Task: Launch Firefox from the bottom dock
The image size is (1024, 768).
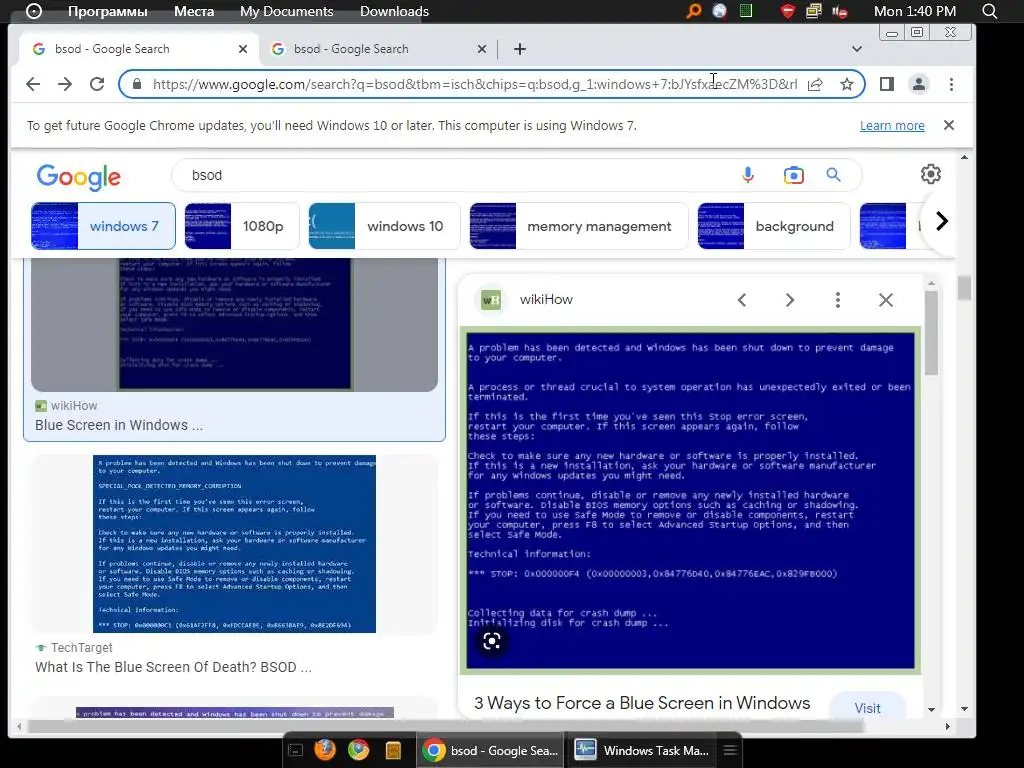Action: [325, 750]
